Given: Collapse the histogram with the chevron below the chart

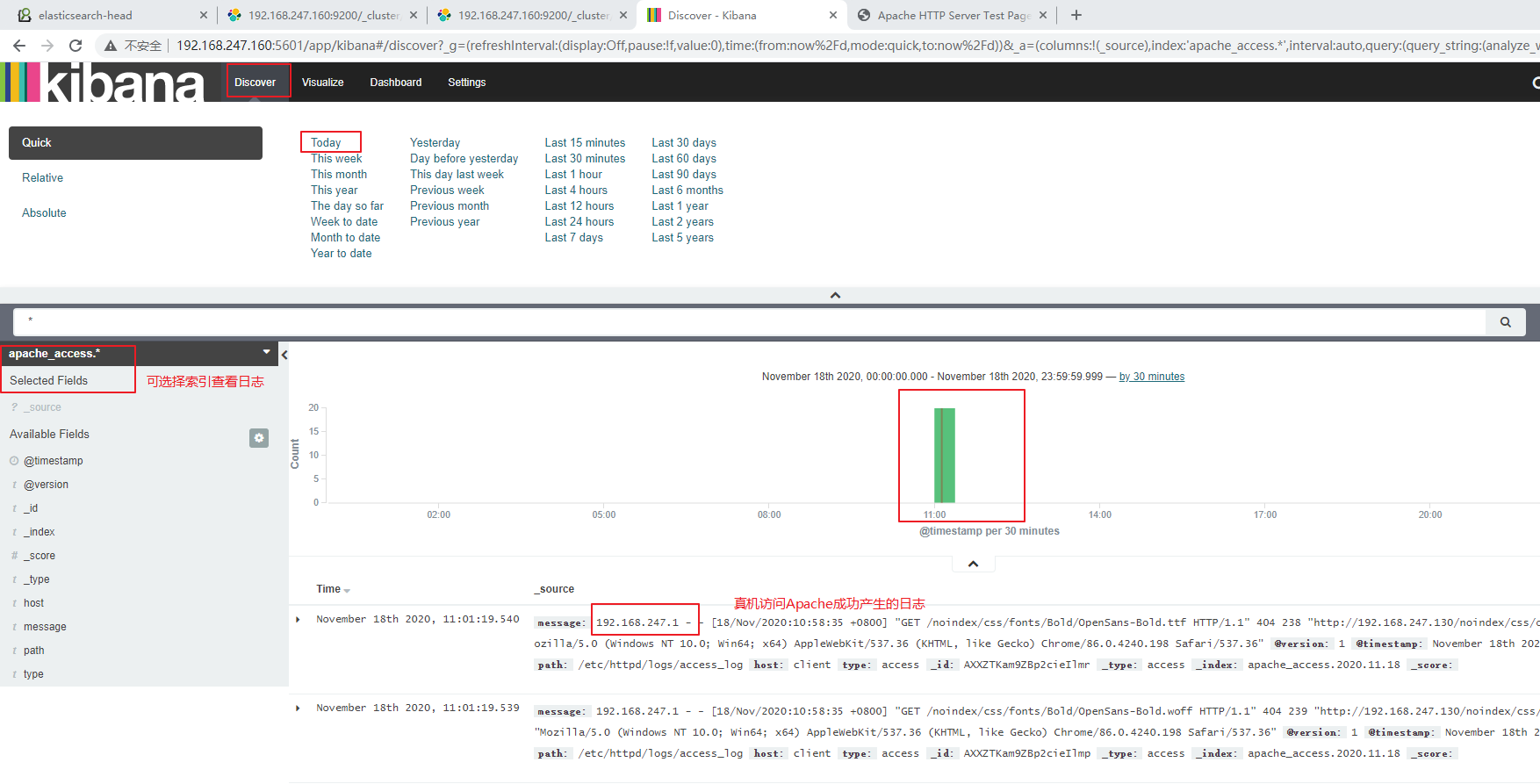Looking at the screenshot, I should (973, 564).
